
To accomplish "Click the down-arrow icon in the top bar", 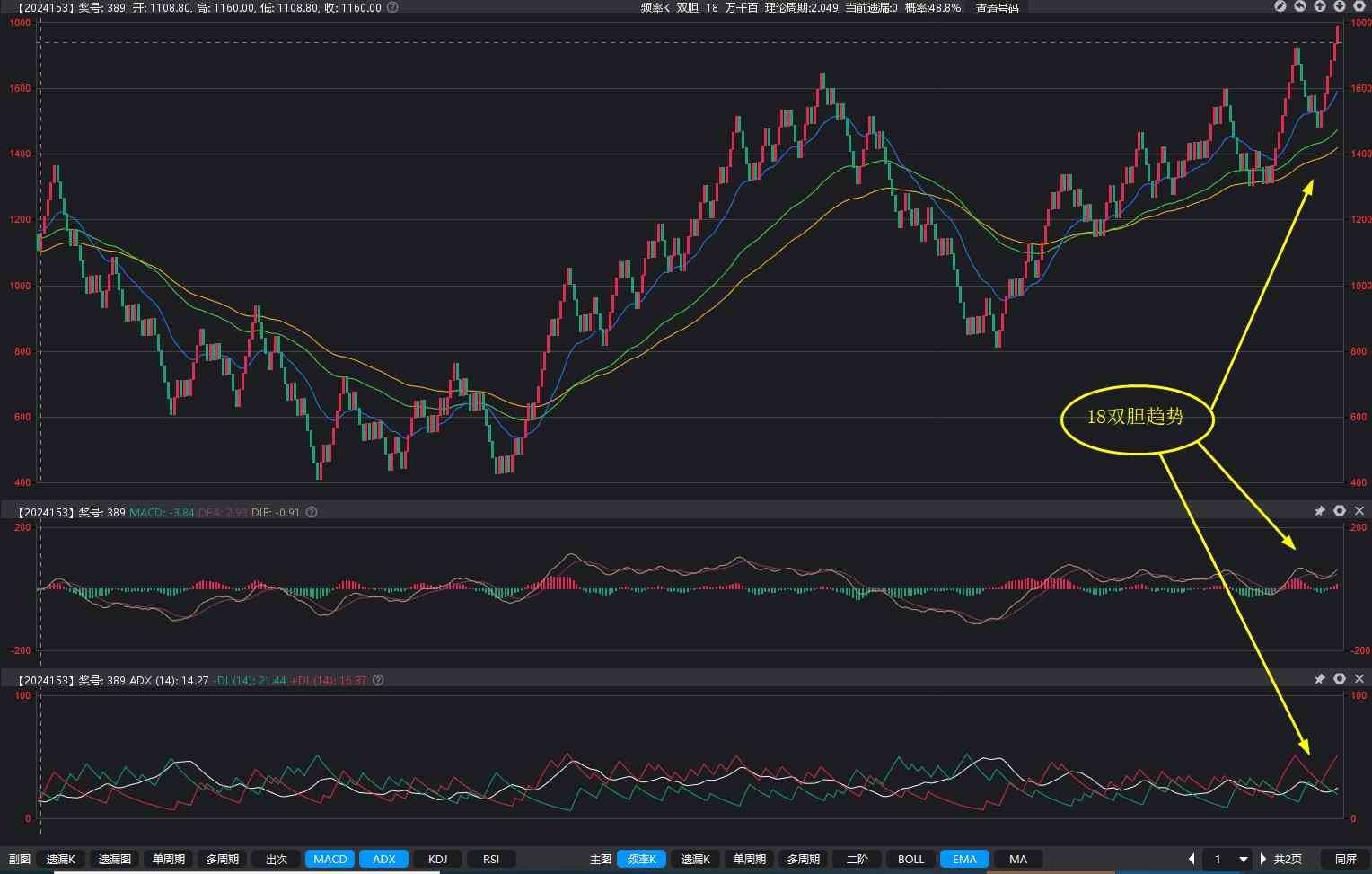I will click(x=1339, y=7).
